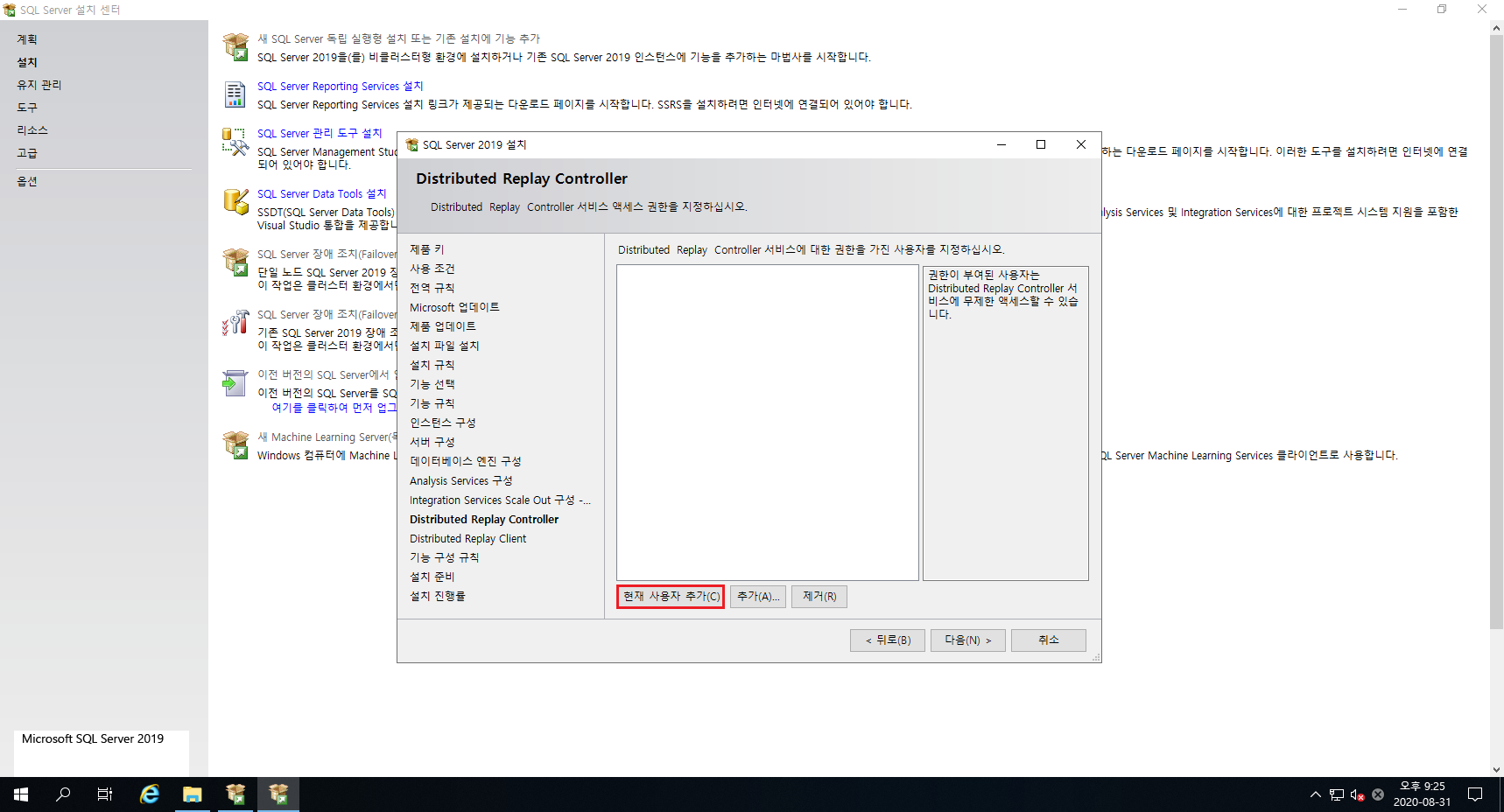Image resolution: width=1504 pixels, height=812 pixels.
Task: Click the Distributed Replay Controller step
Action: tap(484, 519)
